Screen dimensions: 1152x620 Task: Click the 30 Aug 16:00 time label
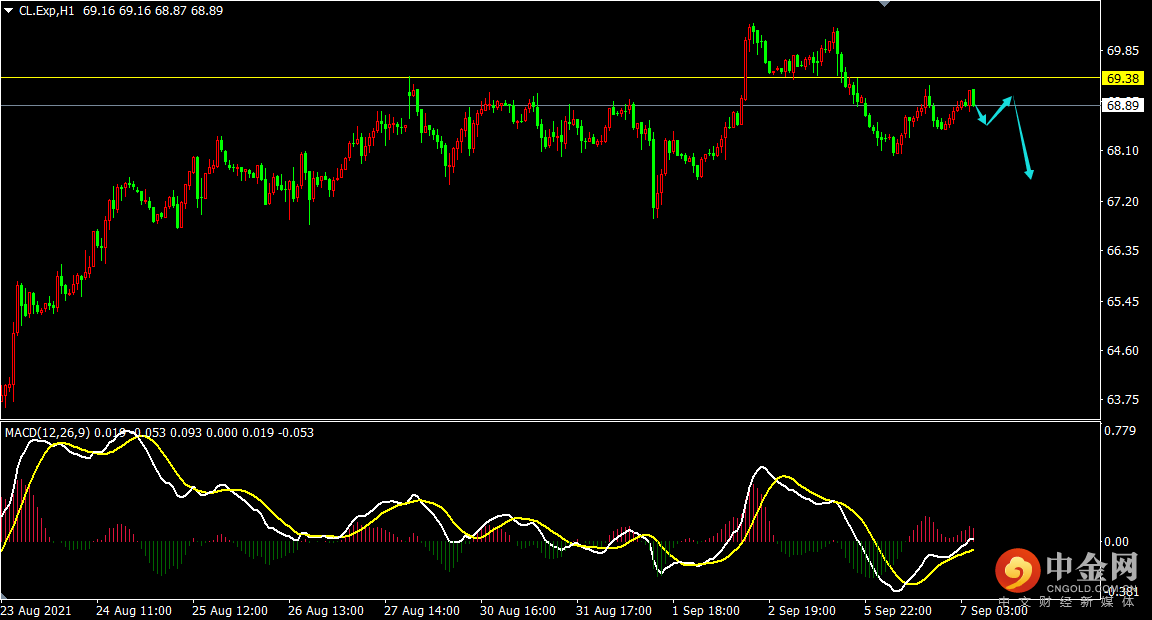[x=518, y=610]
